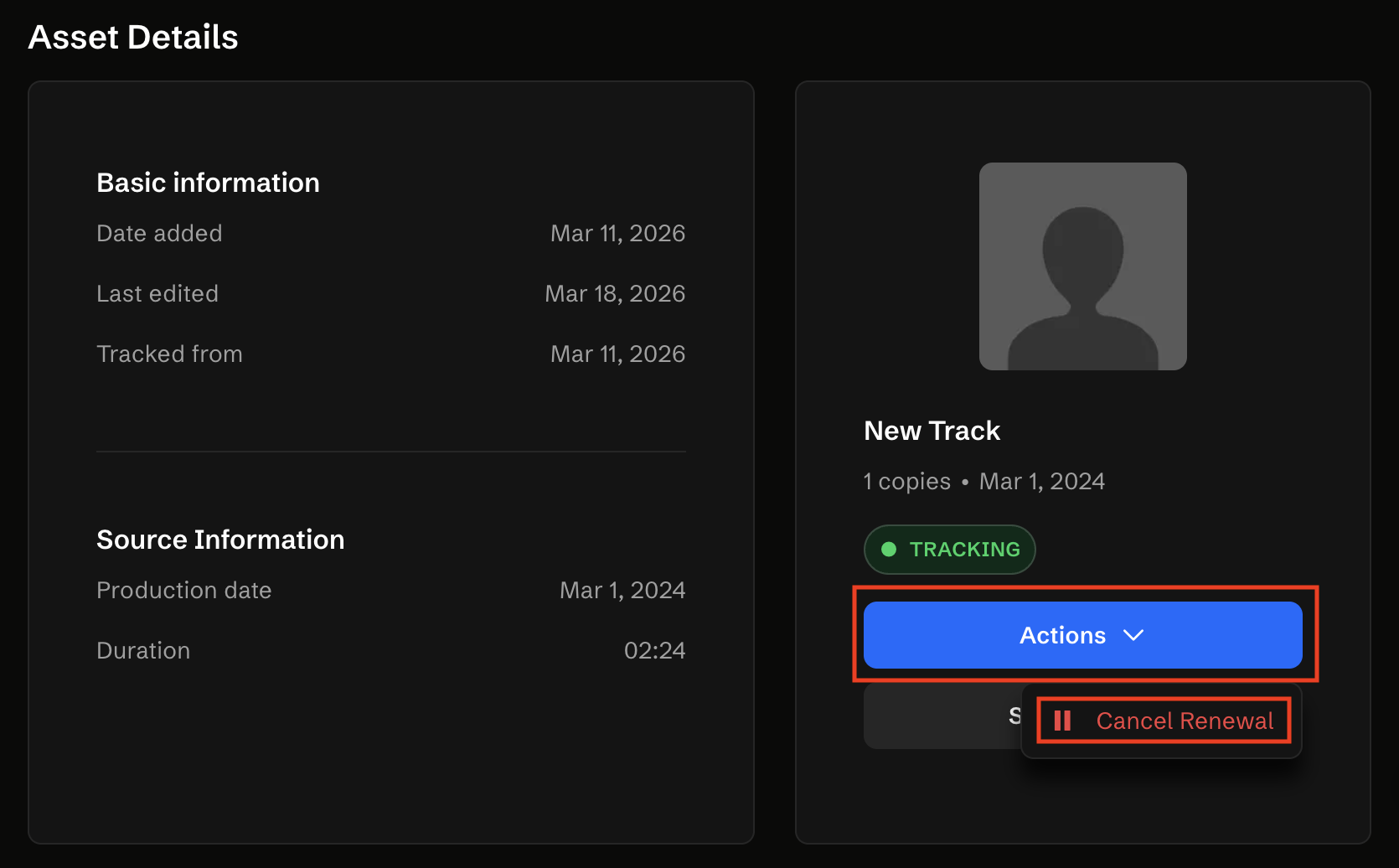Click the pause icon beside Cancel Renewal

[1062, 721]
